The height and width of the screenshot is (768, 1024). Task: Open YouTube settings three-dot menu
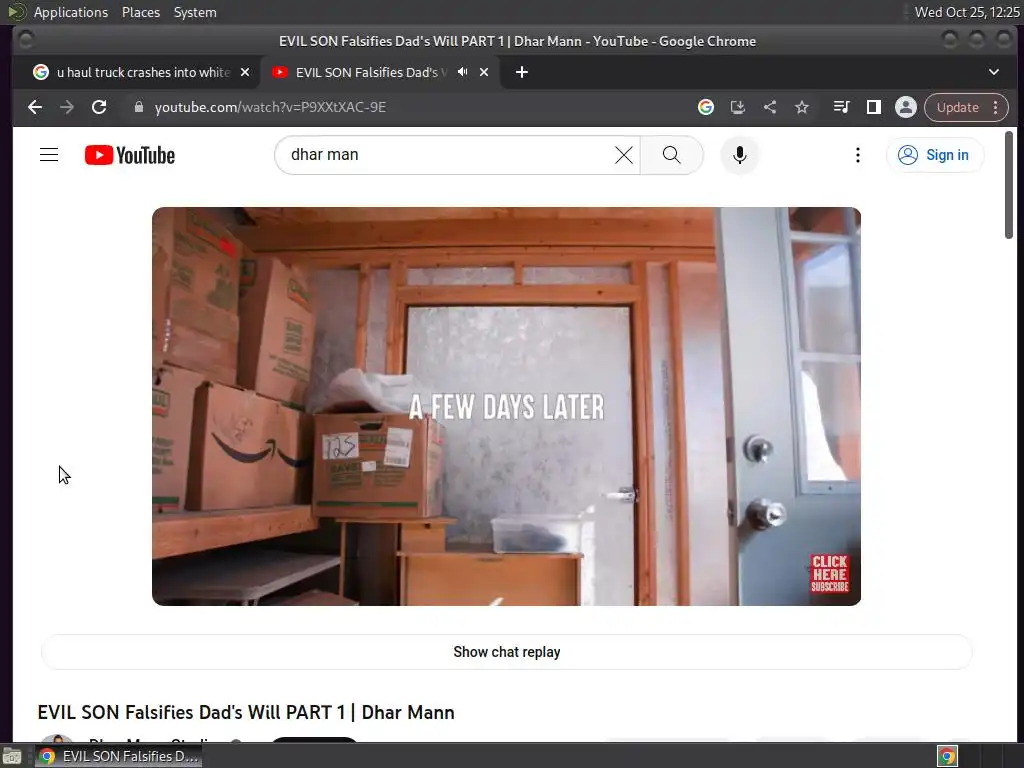click(x=857, y=155)
